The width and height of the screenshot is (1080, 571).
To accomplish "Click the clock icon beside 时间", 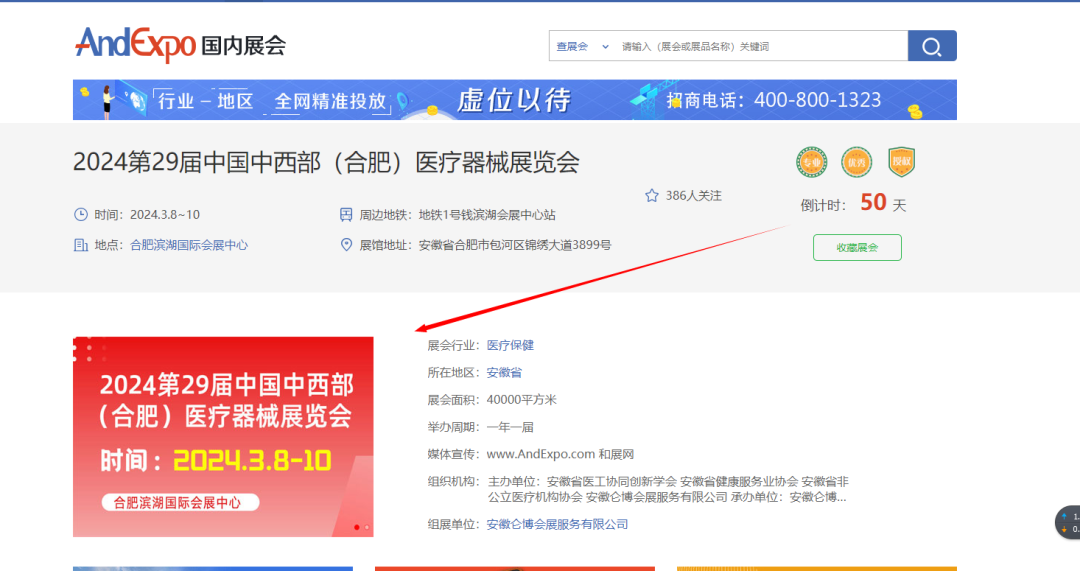I will pyautogui.click(x=81, y=214).
